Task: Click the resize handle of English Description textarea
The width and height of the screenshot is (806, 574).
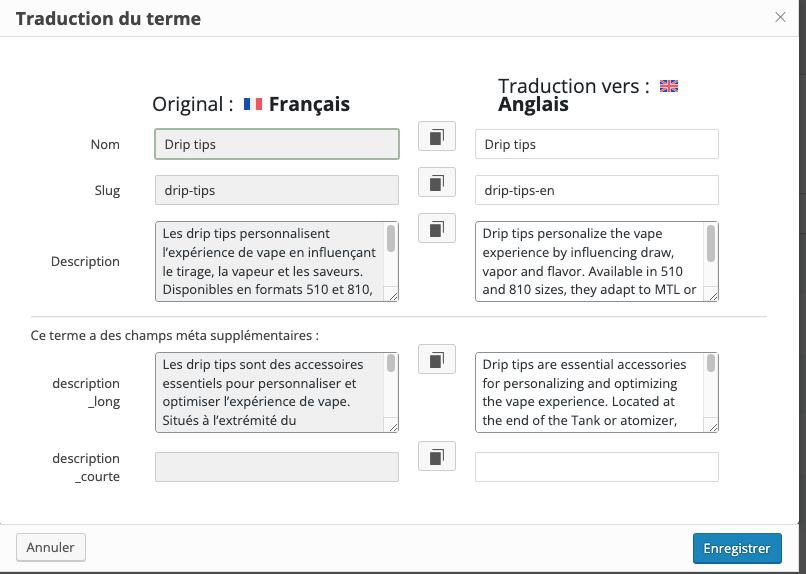Action: [713, 295]
